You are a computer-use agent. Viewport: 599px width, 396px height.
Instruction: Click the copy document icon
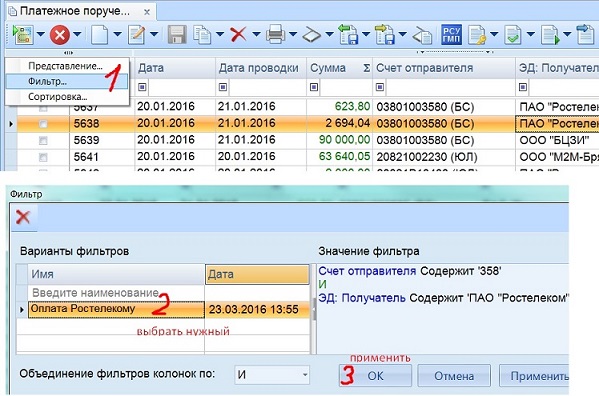[x=202, y=35]
